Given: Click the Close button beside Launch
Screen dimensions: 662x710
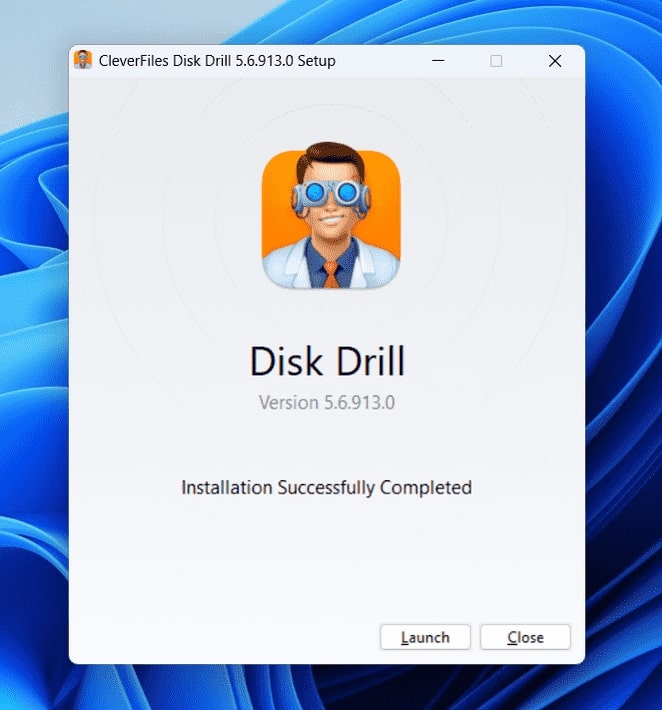Looking at the screenshot, I should [525, 637].
